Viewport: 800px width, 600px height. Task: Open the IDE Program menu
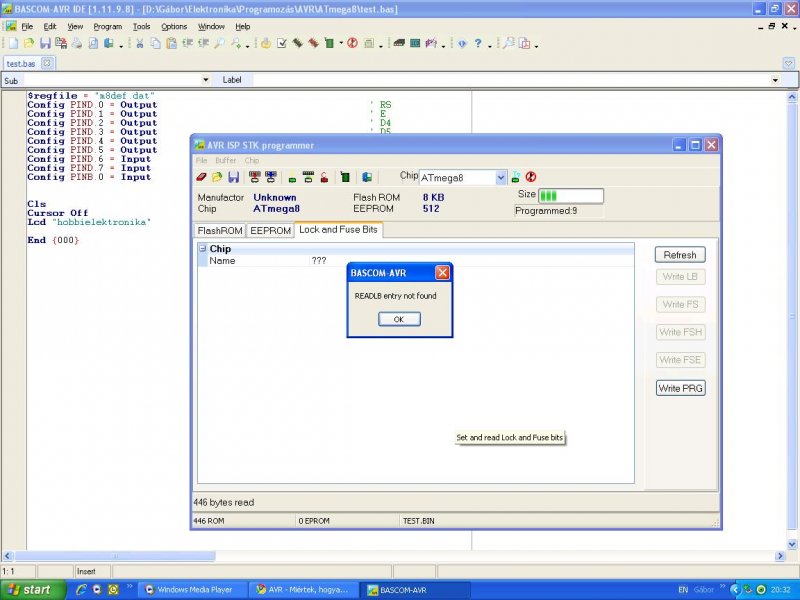click(108, 27)
